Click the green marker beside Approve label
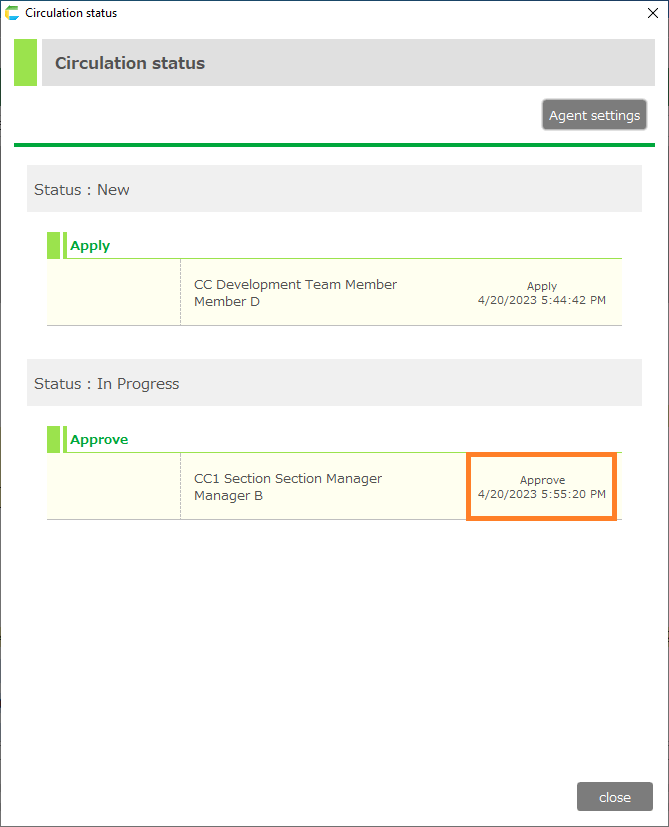The height and width of the screenshot is (827, 669). click(54, 439)
